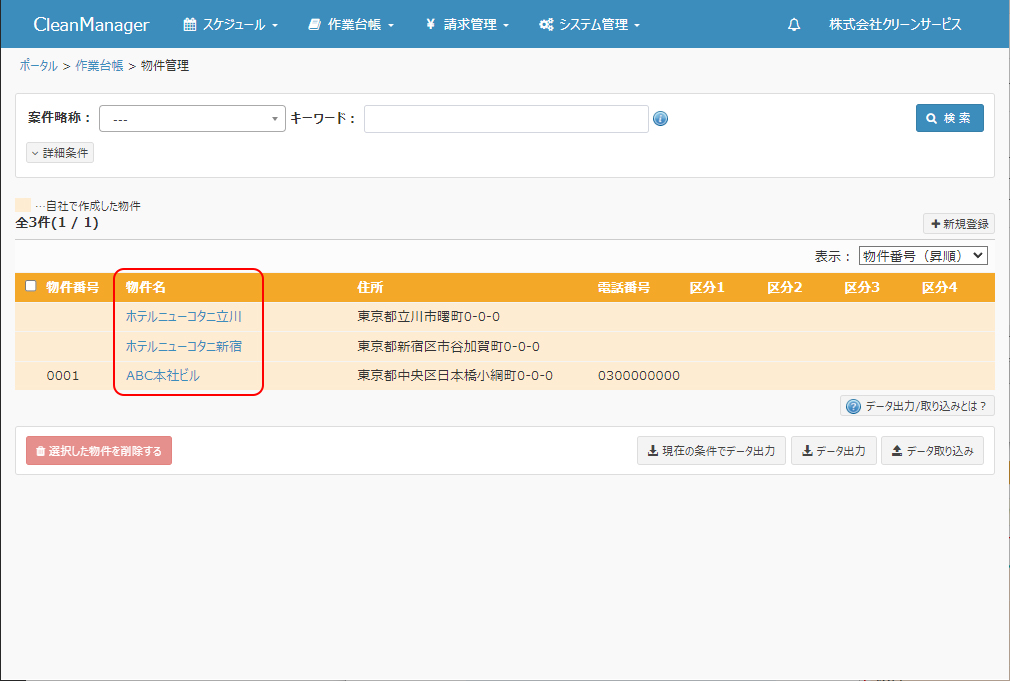
Task: Toggle the select-all checkbox in table header
Action: tap(31, 286)
